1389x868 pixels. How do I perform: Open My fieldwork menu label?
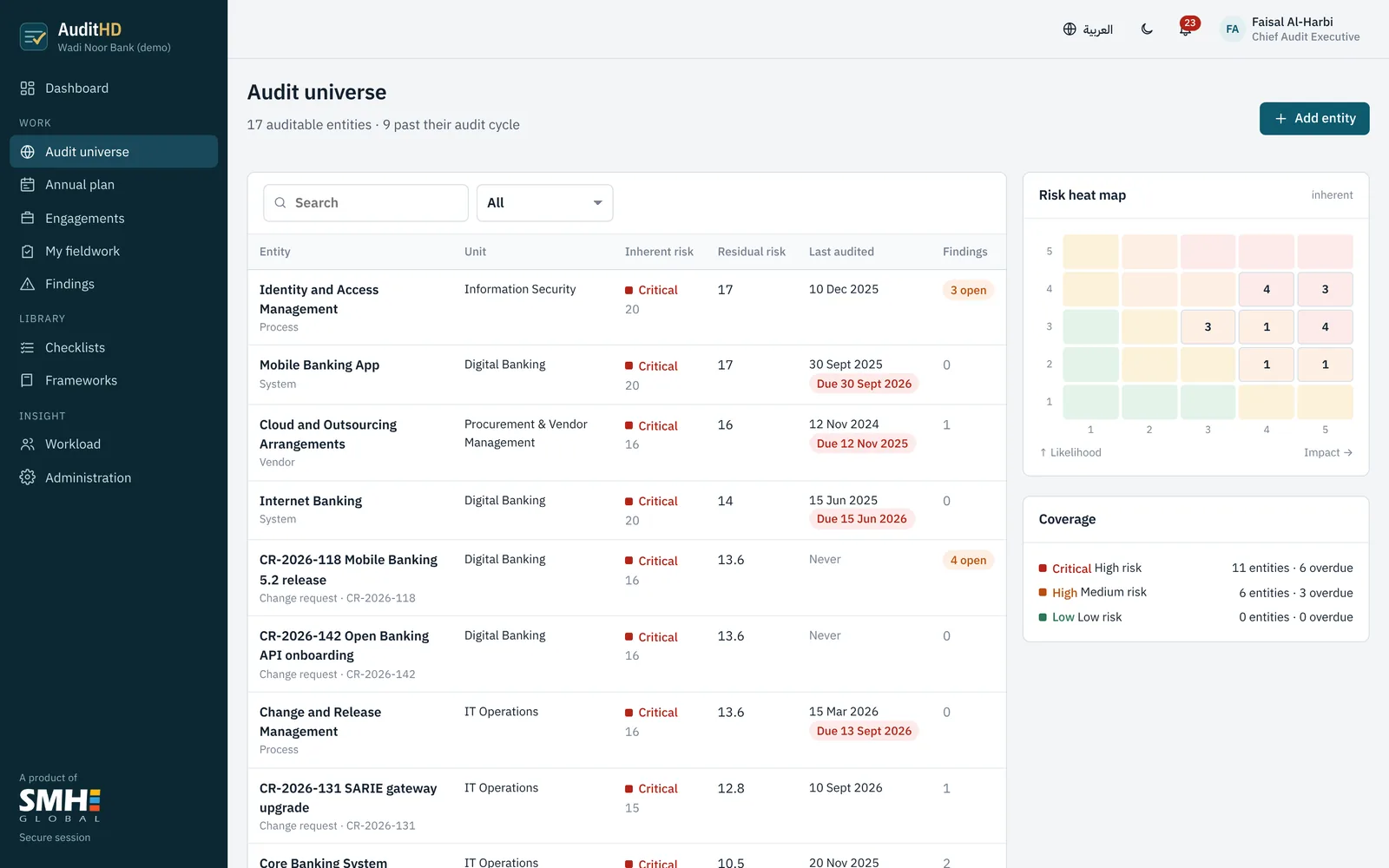[x=82, y=251]
